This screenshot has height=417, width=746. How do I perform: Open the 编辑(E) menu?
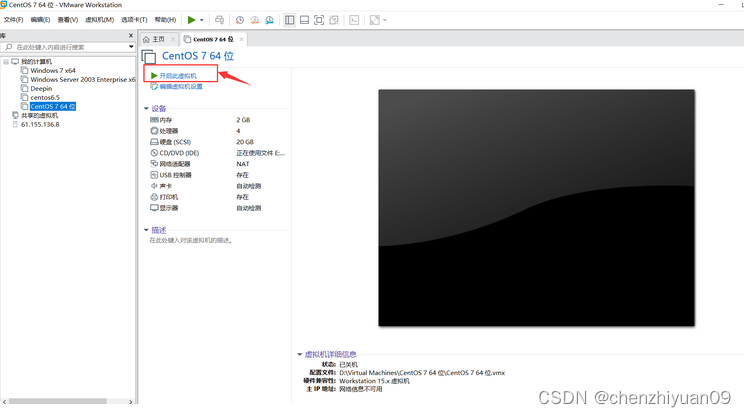pos(40,20)
